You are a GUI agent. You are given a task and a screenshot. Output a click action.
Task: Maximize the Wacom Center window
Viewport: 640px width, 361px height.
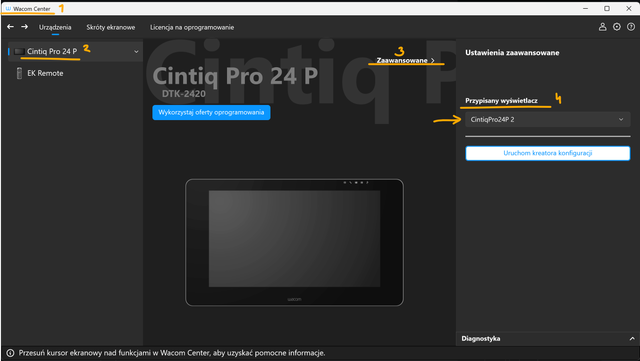click(x=607, y=8)
